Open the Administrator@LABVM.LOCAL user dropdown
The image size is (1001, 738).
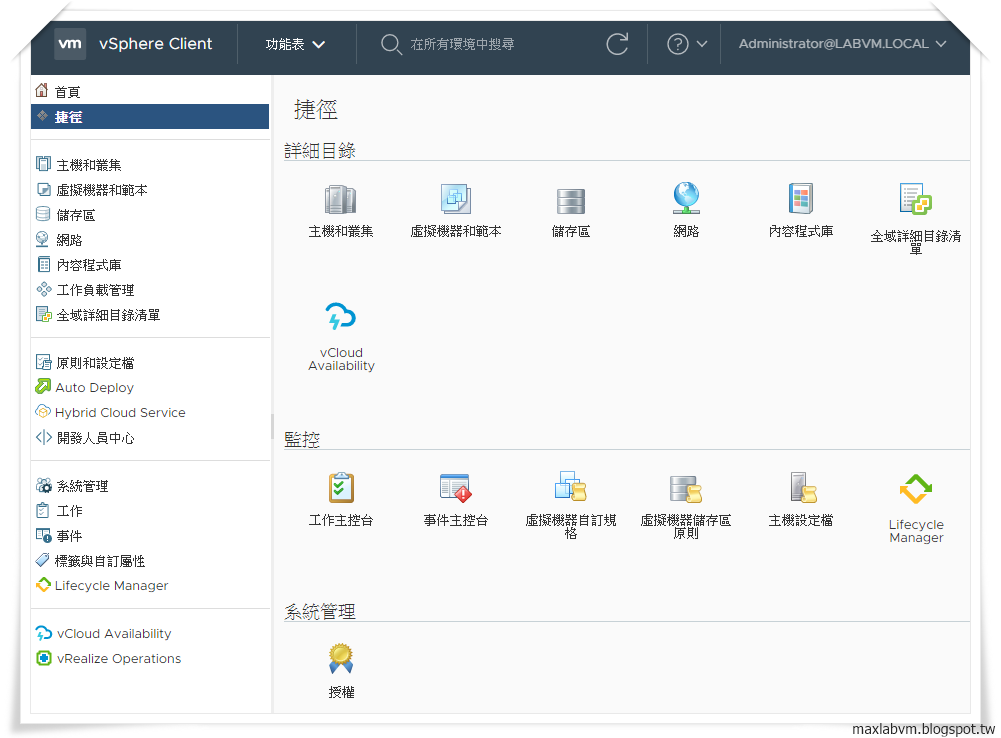coord(842,44)
